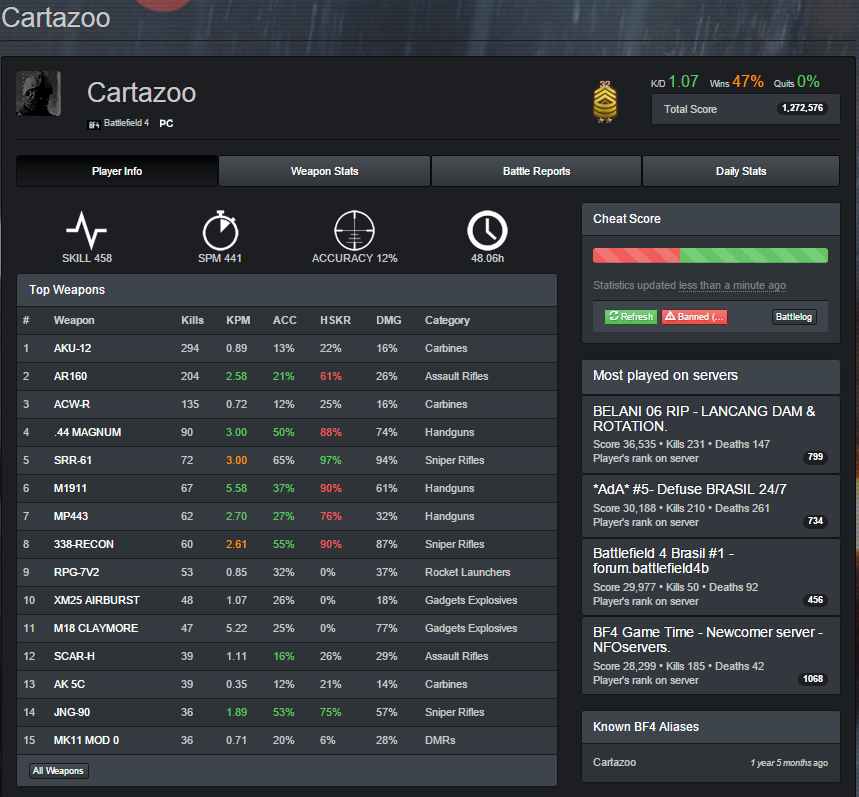Click the Known BF4 Aliases heading

pos(646,727)
